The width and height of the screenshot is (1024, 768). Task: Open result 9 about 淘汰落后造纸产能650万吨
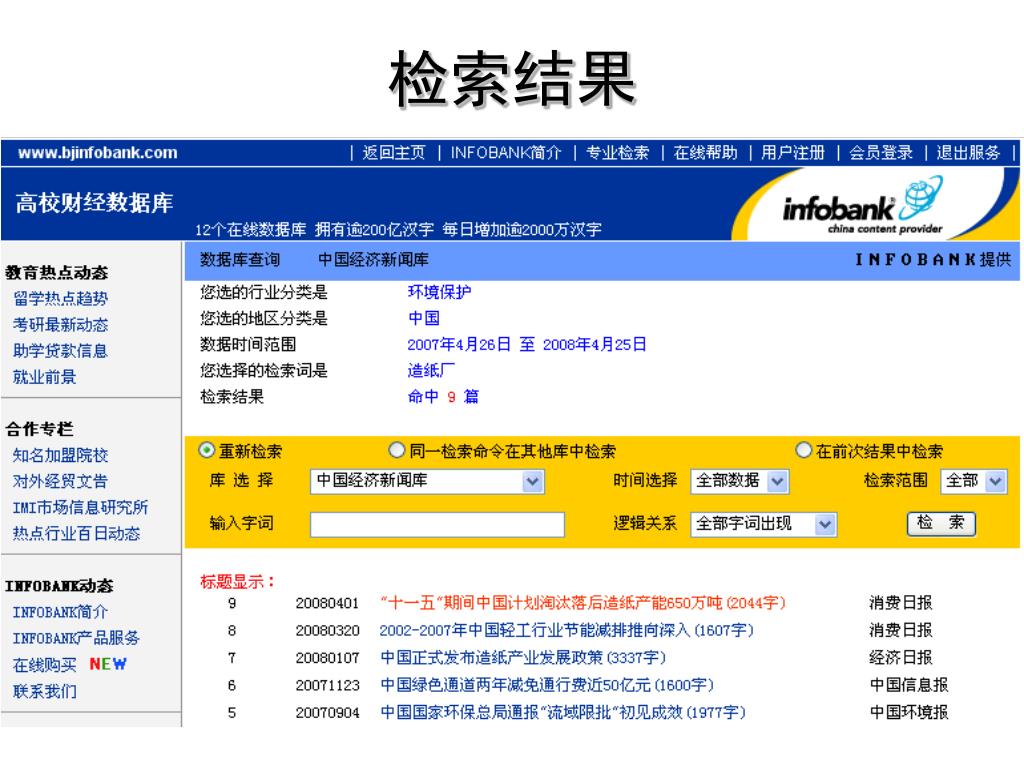click(x=583, y=603)
